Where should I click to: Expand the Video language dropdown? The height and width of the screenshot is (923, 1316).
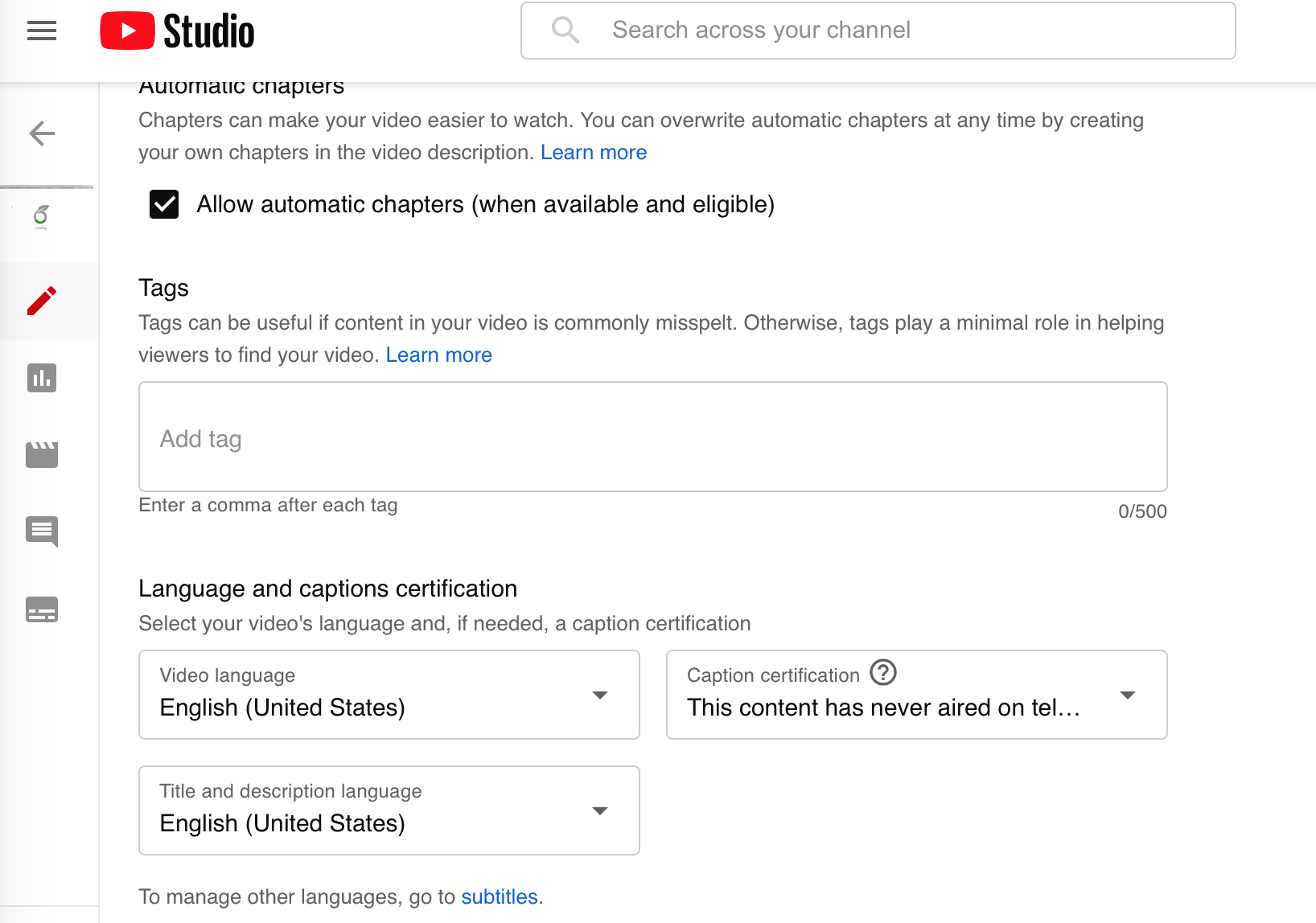389,695
